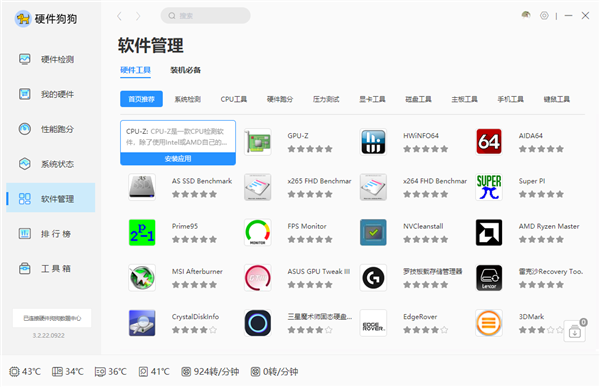Open the CrystalDiskInfo icon

coord(142,323)
